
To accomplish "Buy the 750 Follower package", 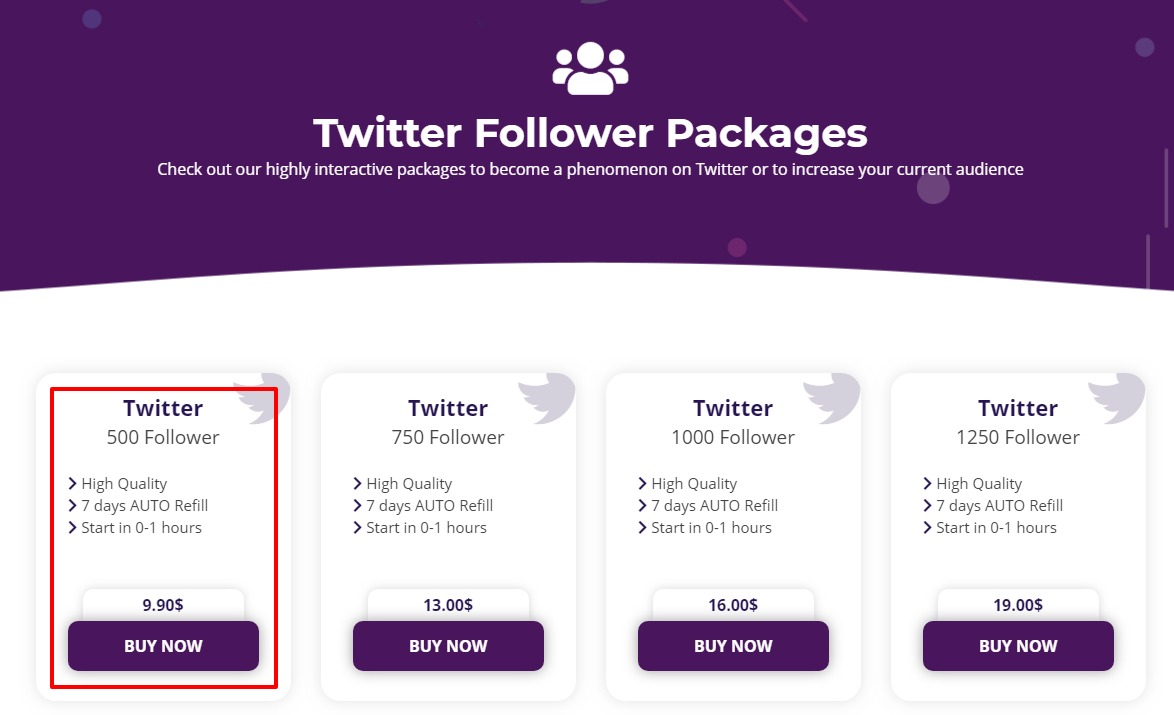I will (448, 645).
